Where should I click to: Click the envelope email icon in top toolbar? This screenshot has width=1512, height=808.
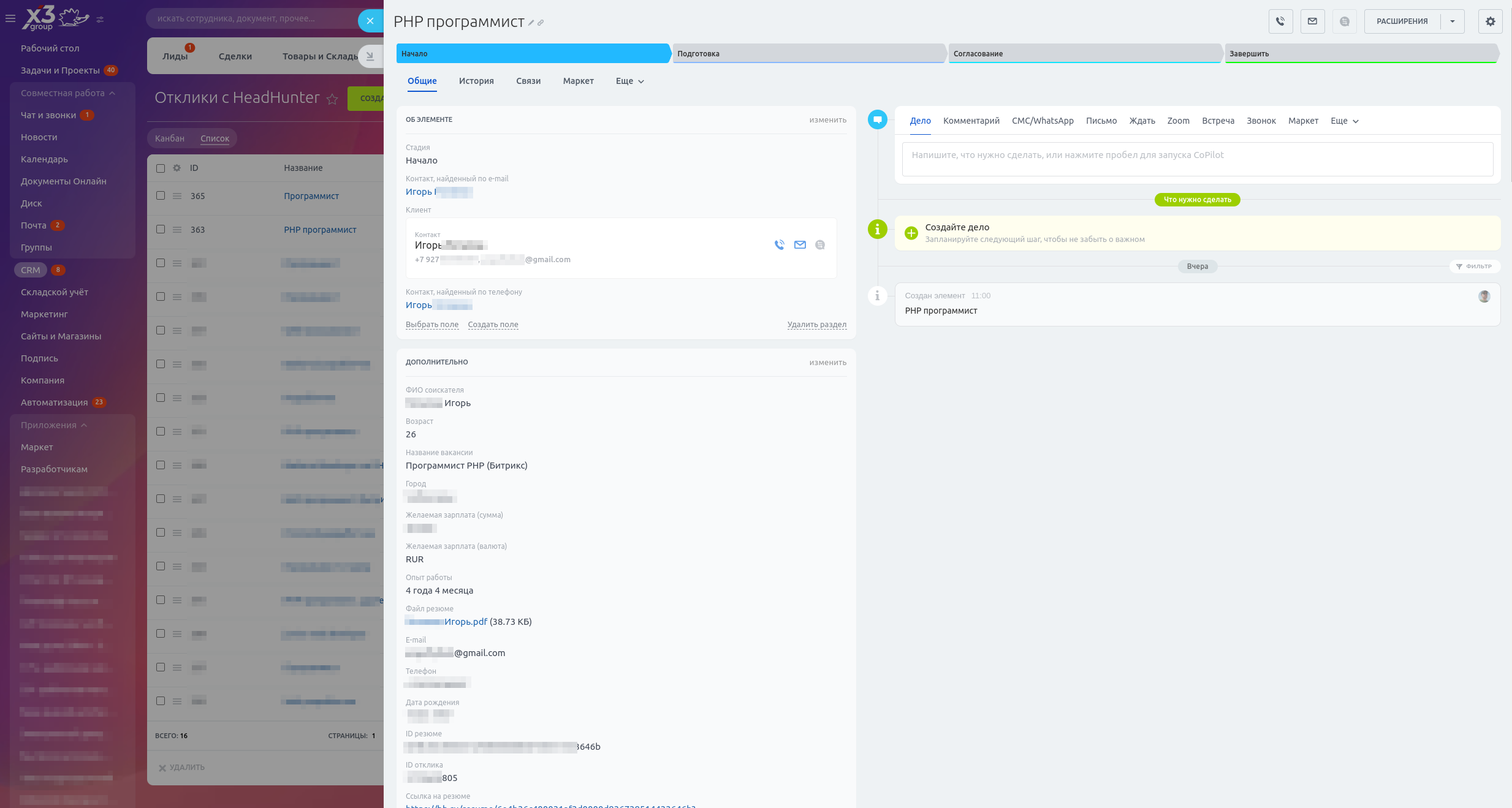[x=1312, y=21]
